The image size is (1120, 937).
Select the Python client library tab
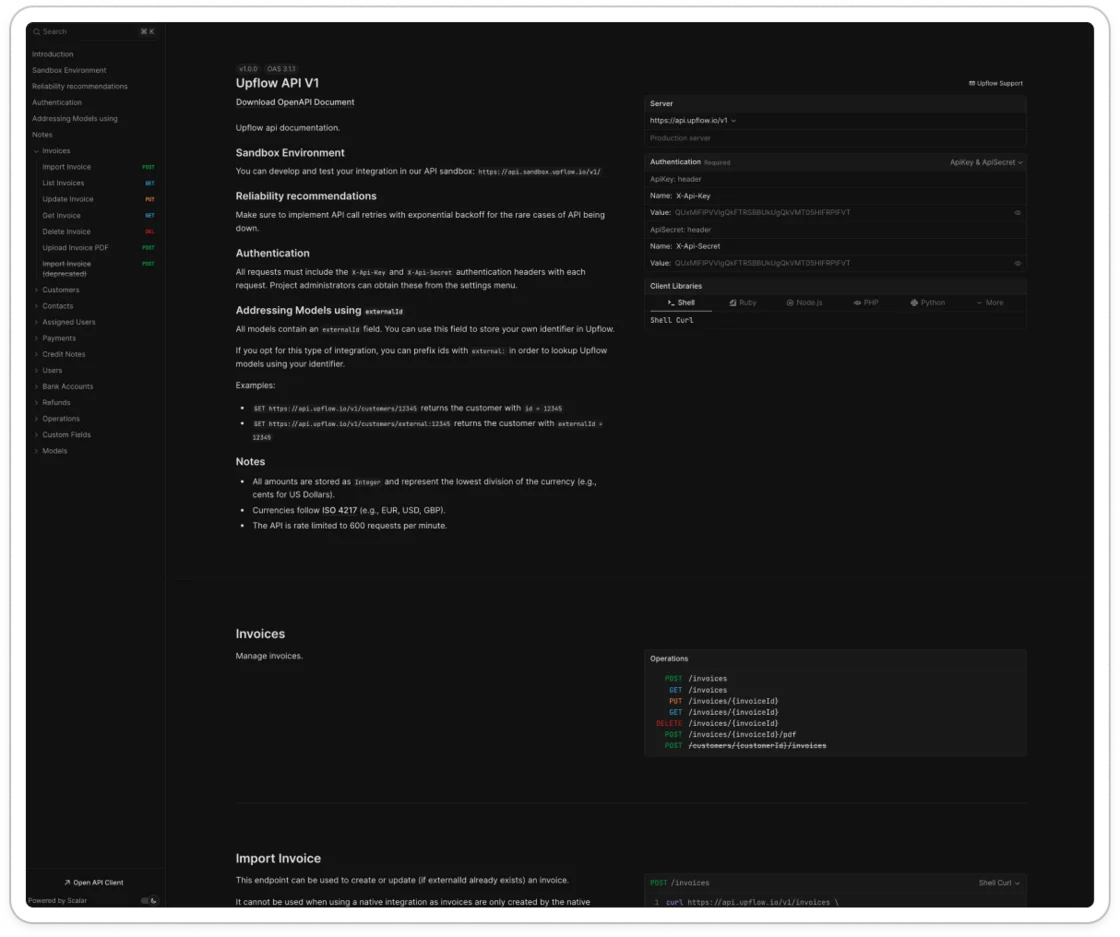click(x=927, y=303)
